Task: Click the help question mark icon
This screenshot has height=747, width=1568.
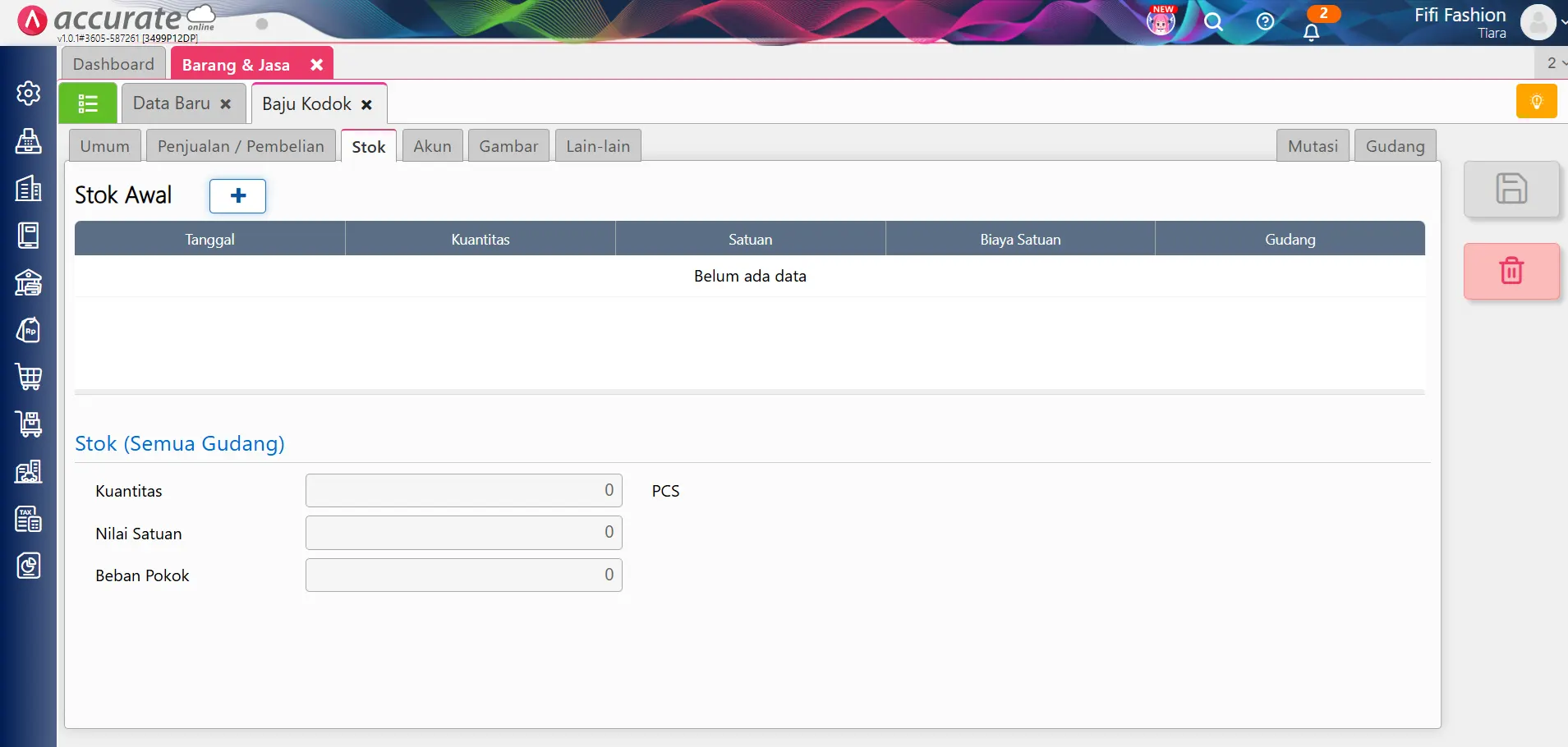Action: point(1265,22)
